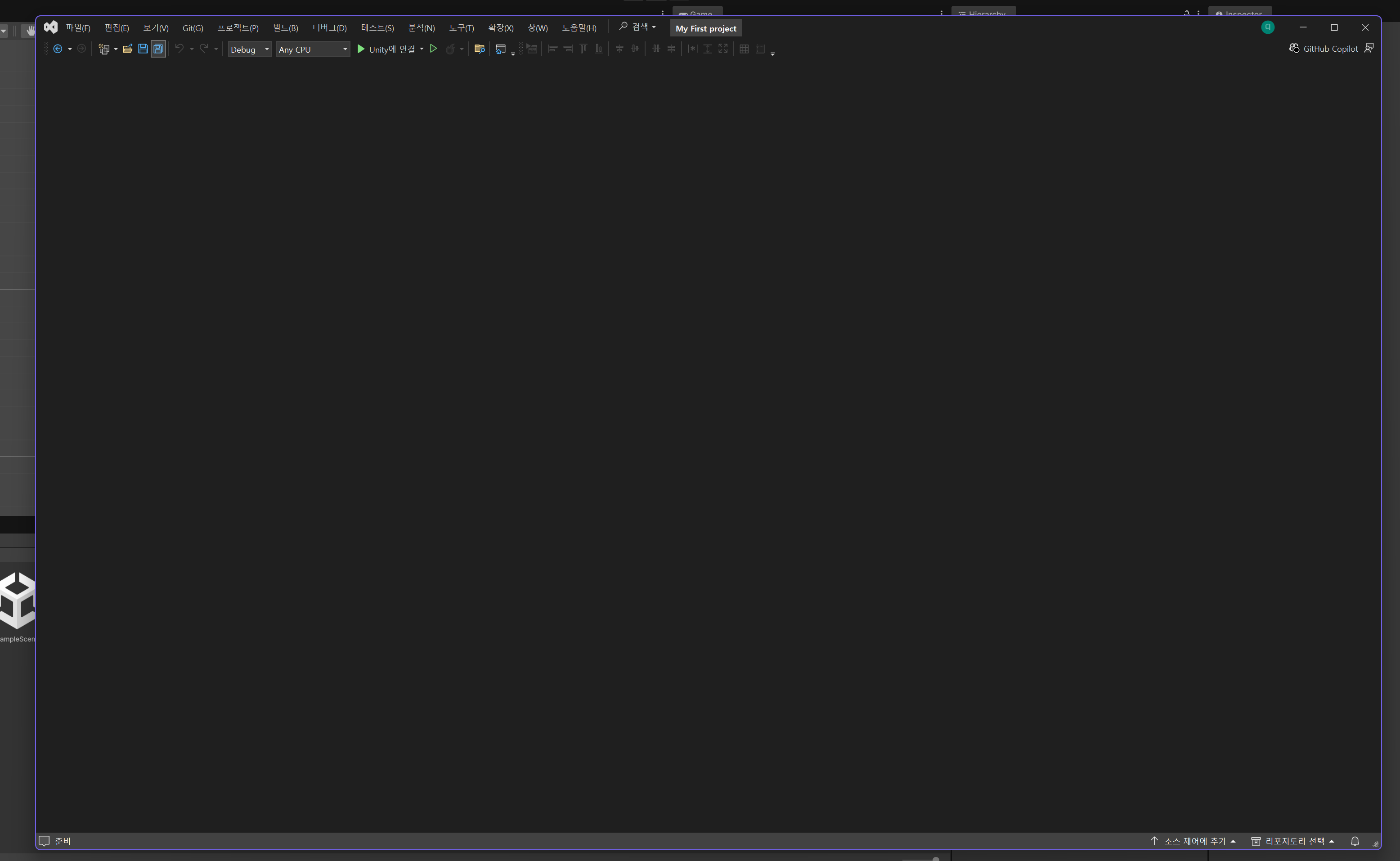Screen dimensions: 1400x861
Task: Open the 도구(T) menu
Action: 461,28
